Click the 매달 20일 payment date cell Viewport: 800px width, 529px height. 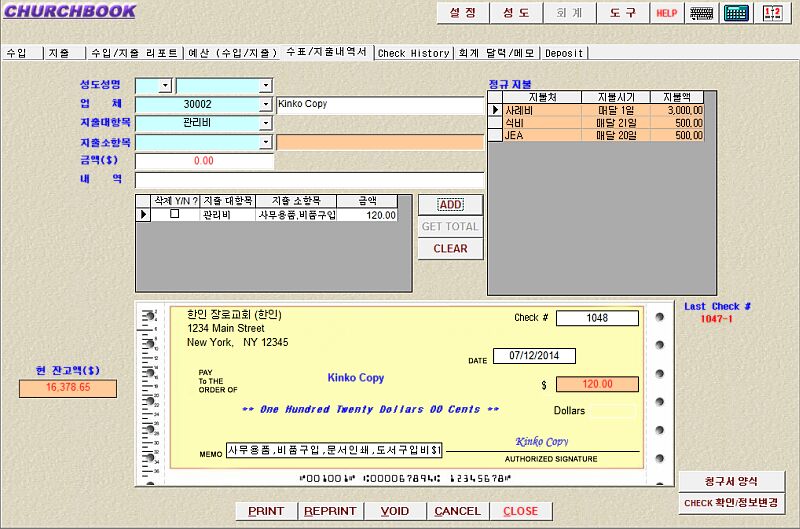tap(616, 135)
